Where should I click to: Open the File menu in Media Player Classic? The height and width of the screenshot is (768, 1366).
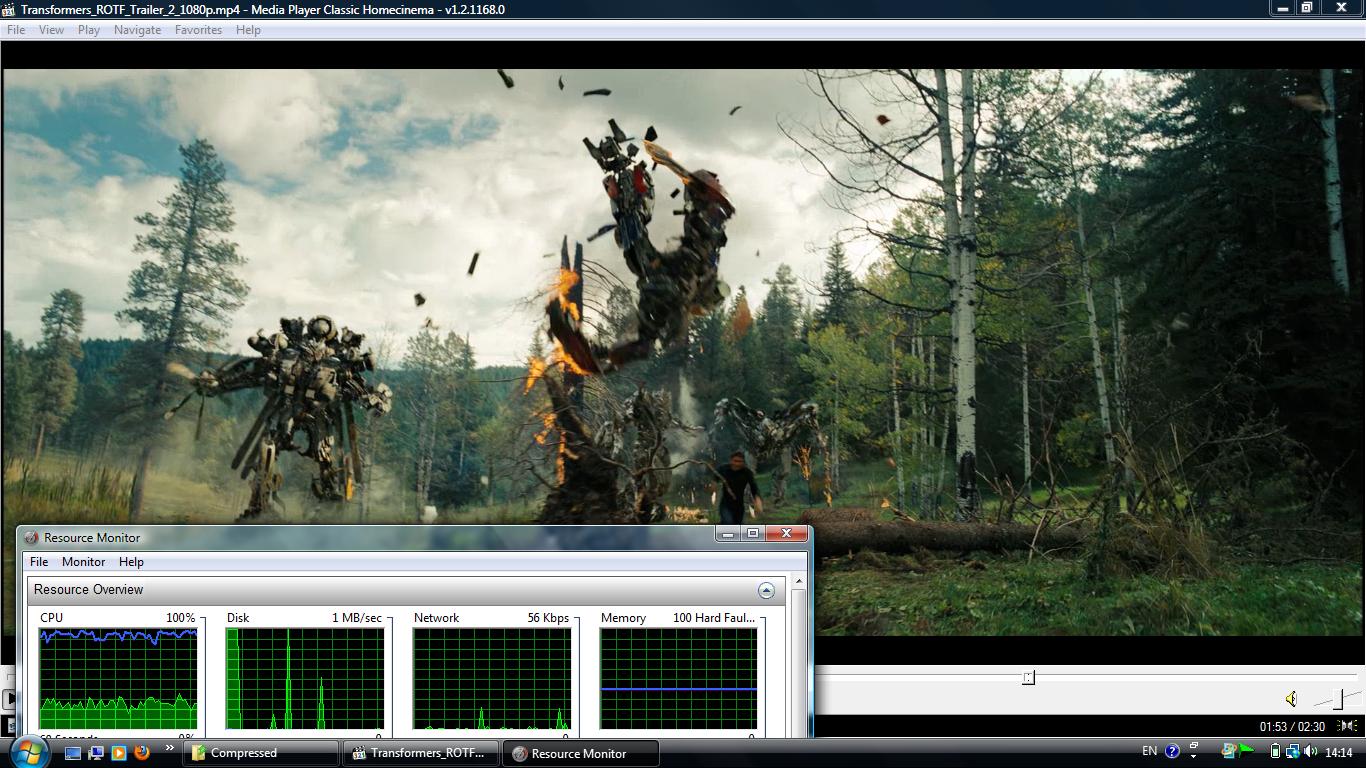pos(16,30)
